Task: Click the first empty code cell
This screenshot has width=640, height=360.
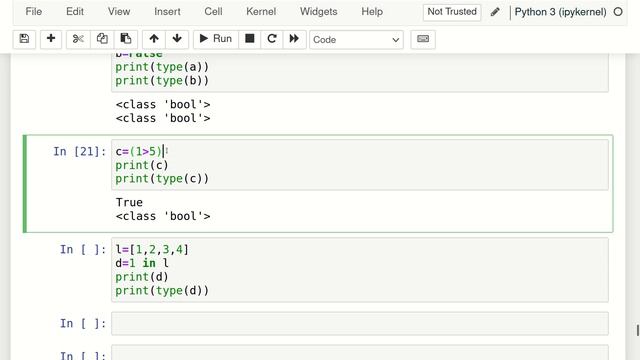Action: click(360, 323)
